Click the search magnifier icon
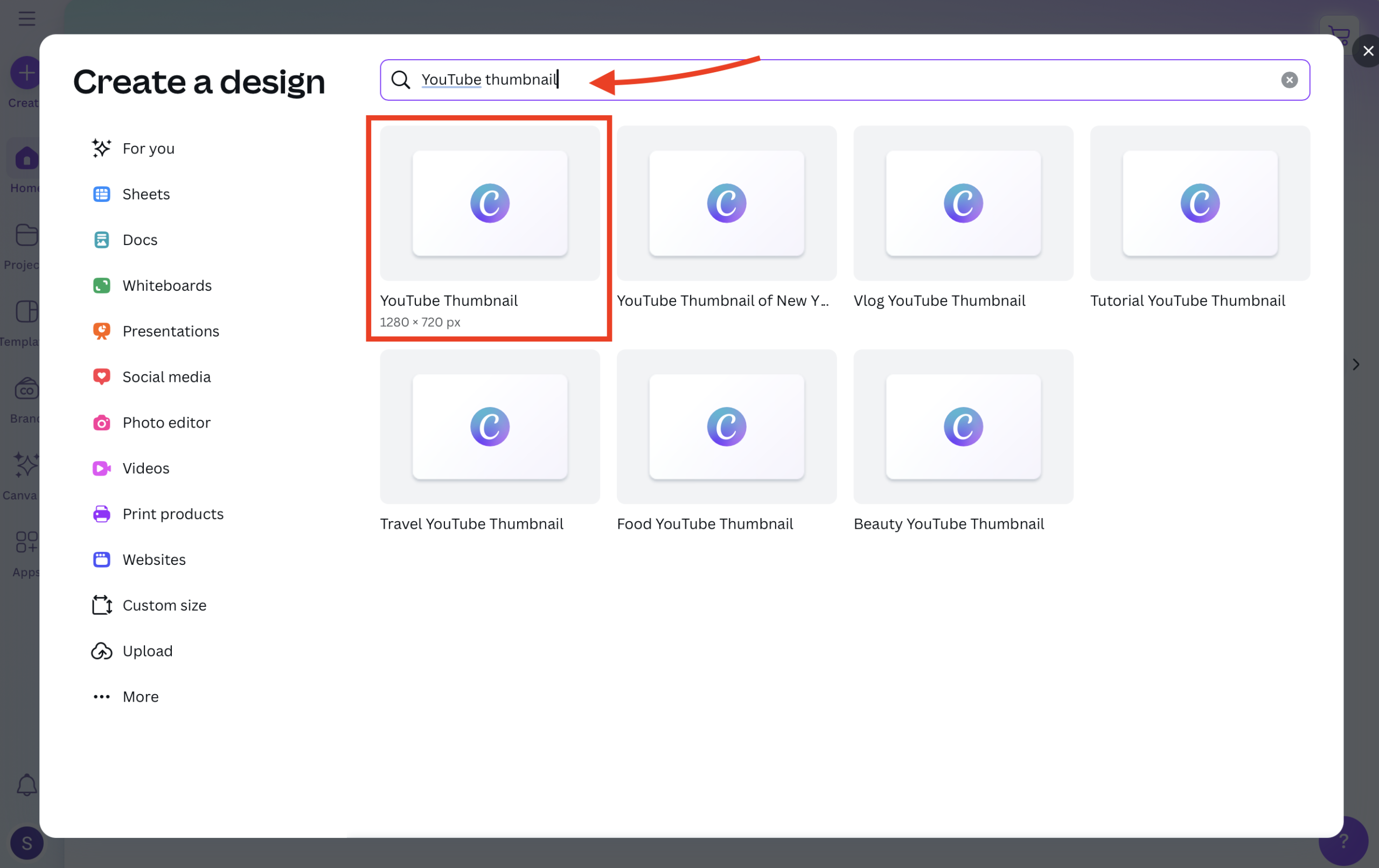 click(400, 80)
